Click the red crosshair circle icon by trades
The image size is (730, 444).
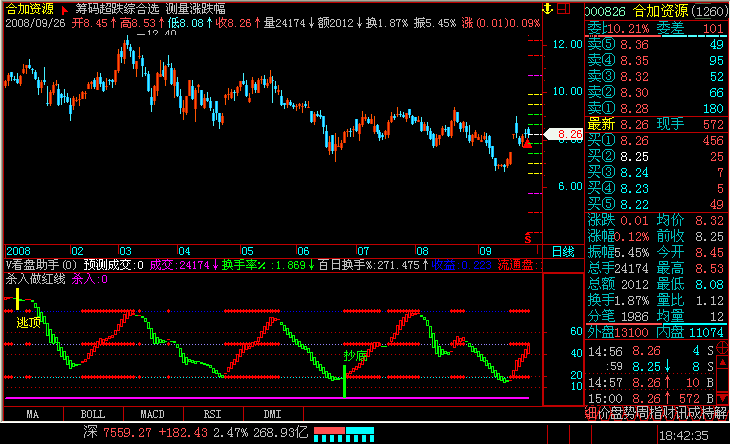[x=722, y=347]
